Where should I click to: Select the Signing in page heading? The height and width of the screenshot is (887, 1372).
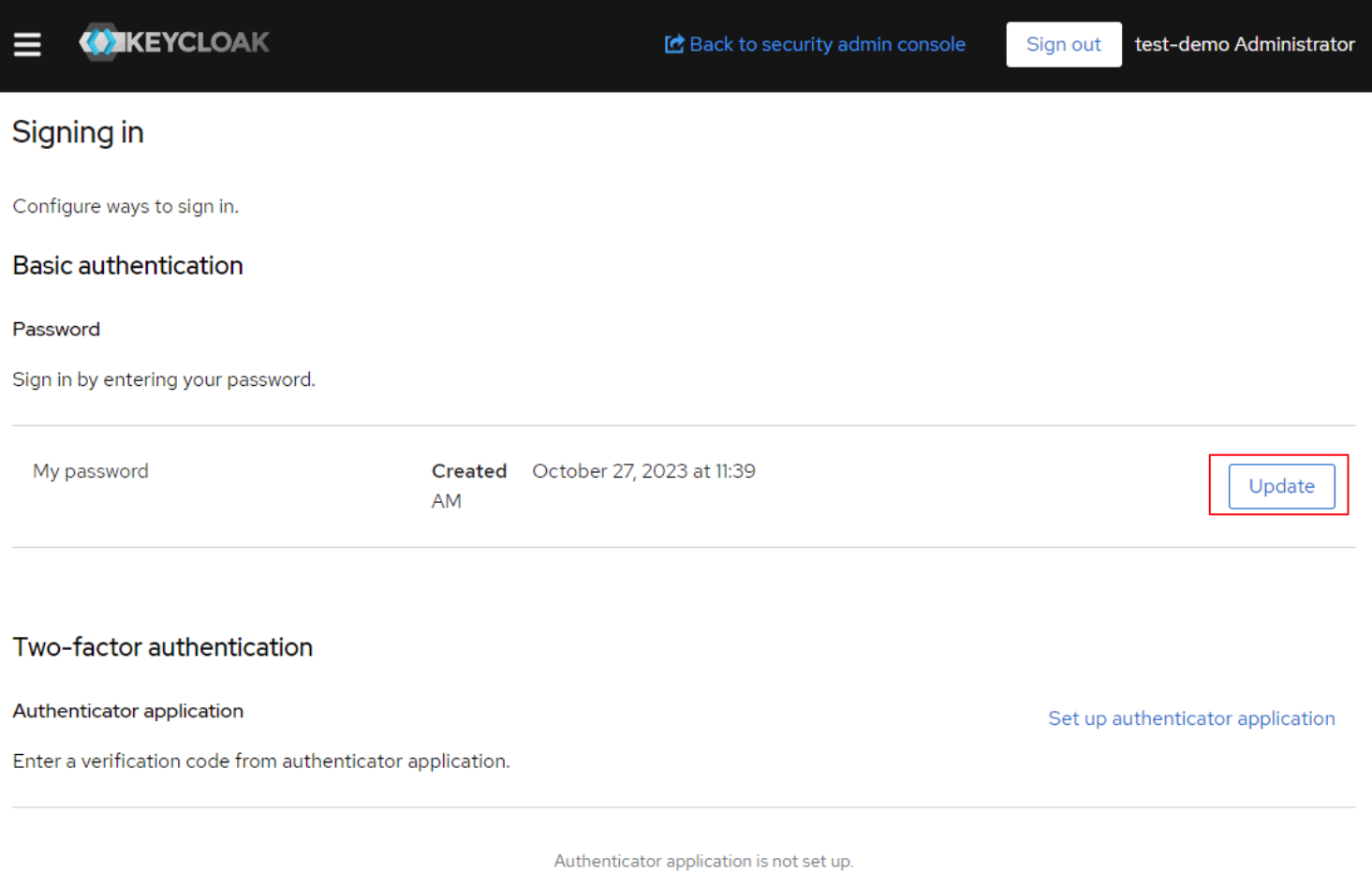tap(78, 132)
